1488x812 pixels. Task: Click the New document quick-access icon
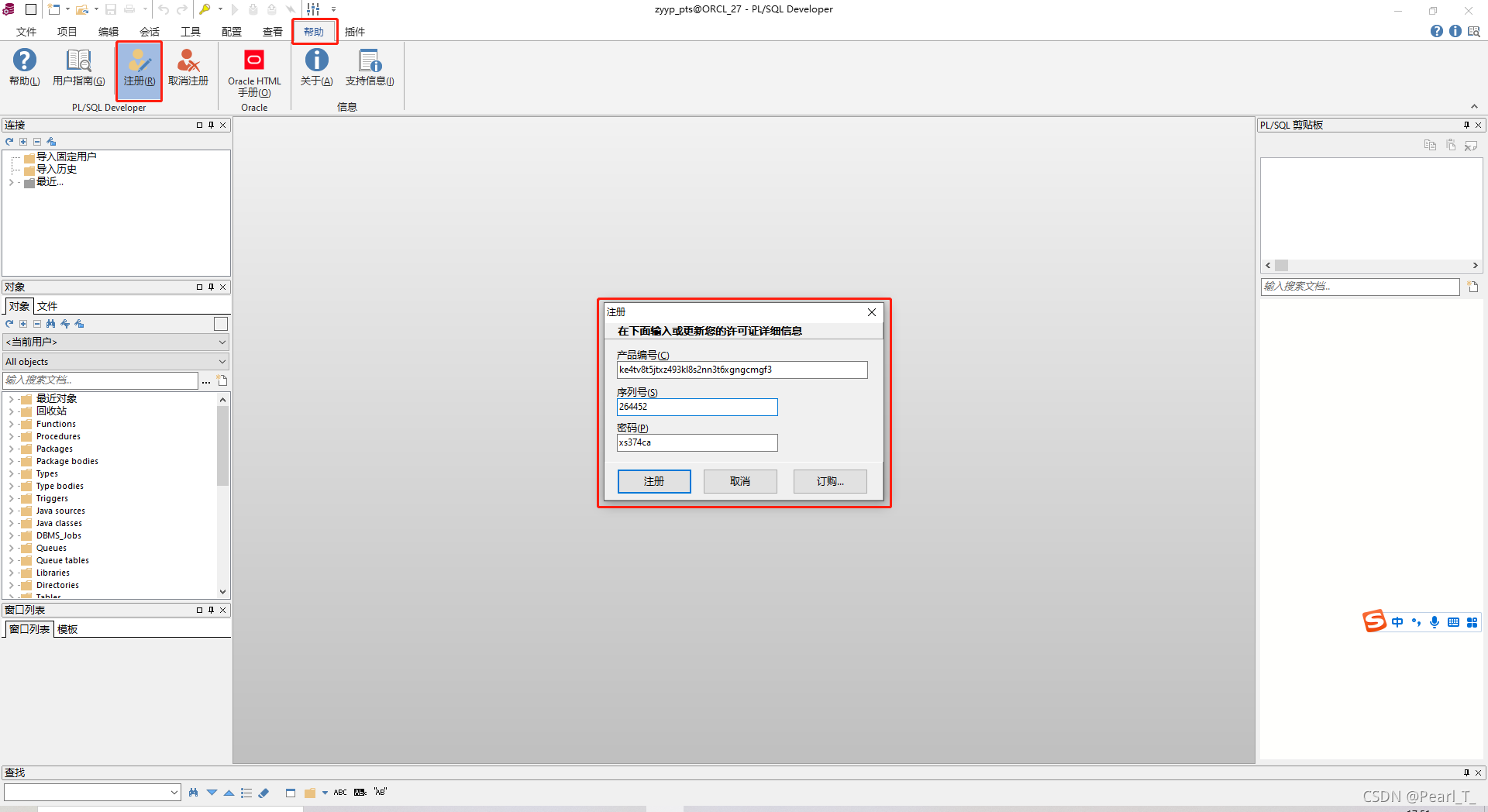point(54,9)
